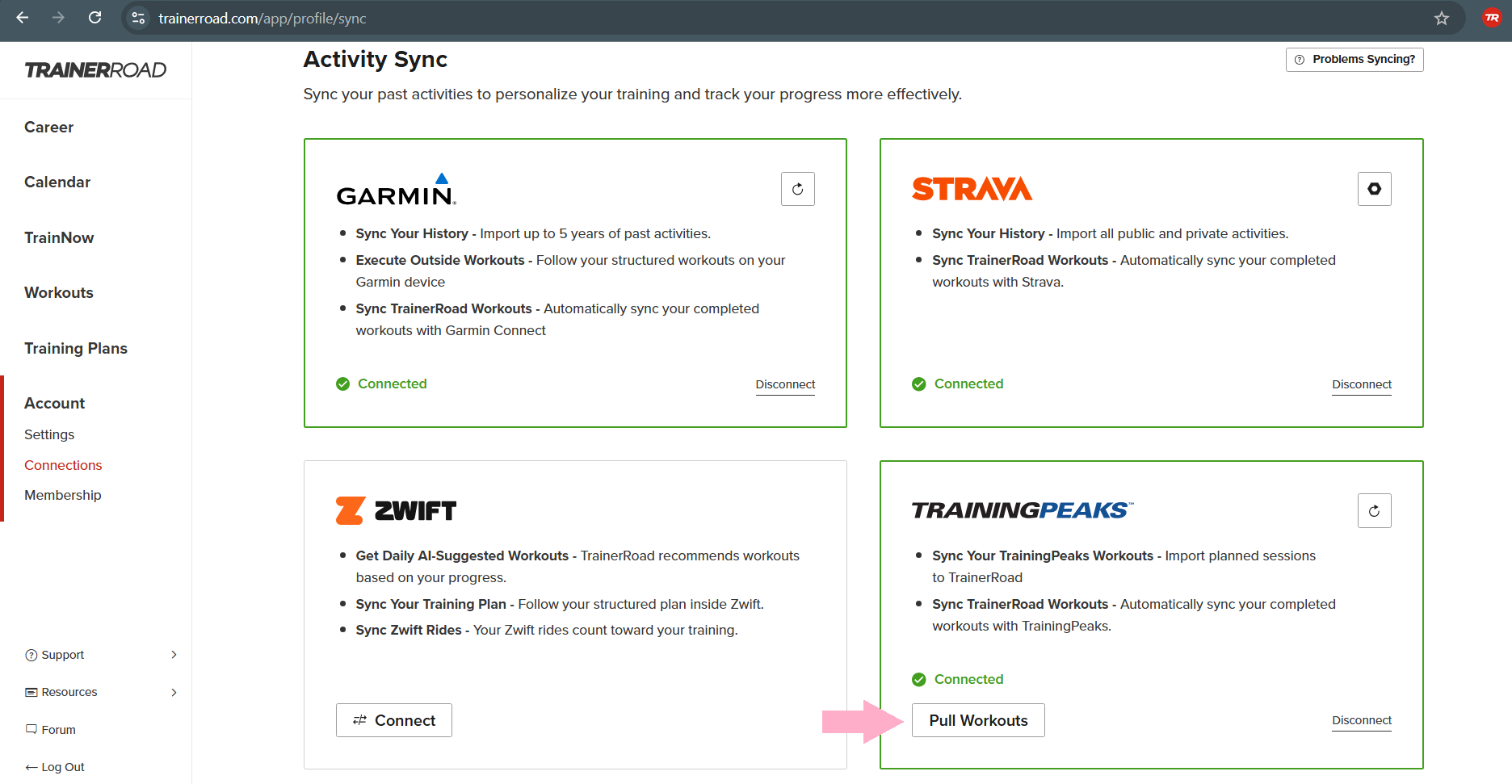Click the Garmin sync refresh icon
The height and width of the screenshot is (784, 1512).
(x=797, y=189)
